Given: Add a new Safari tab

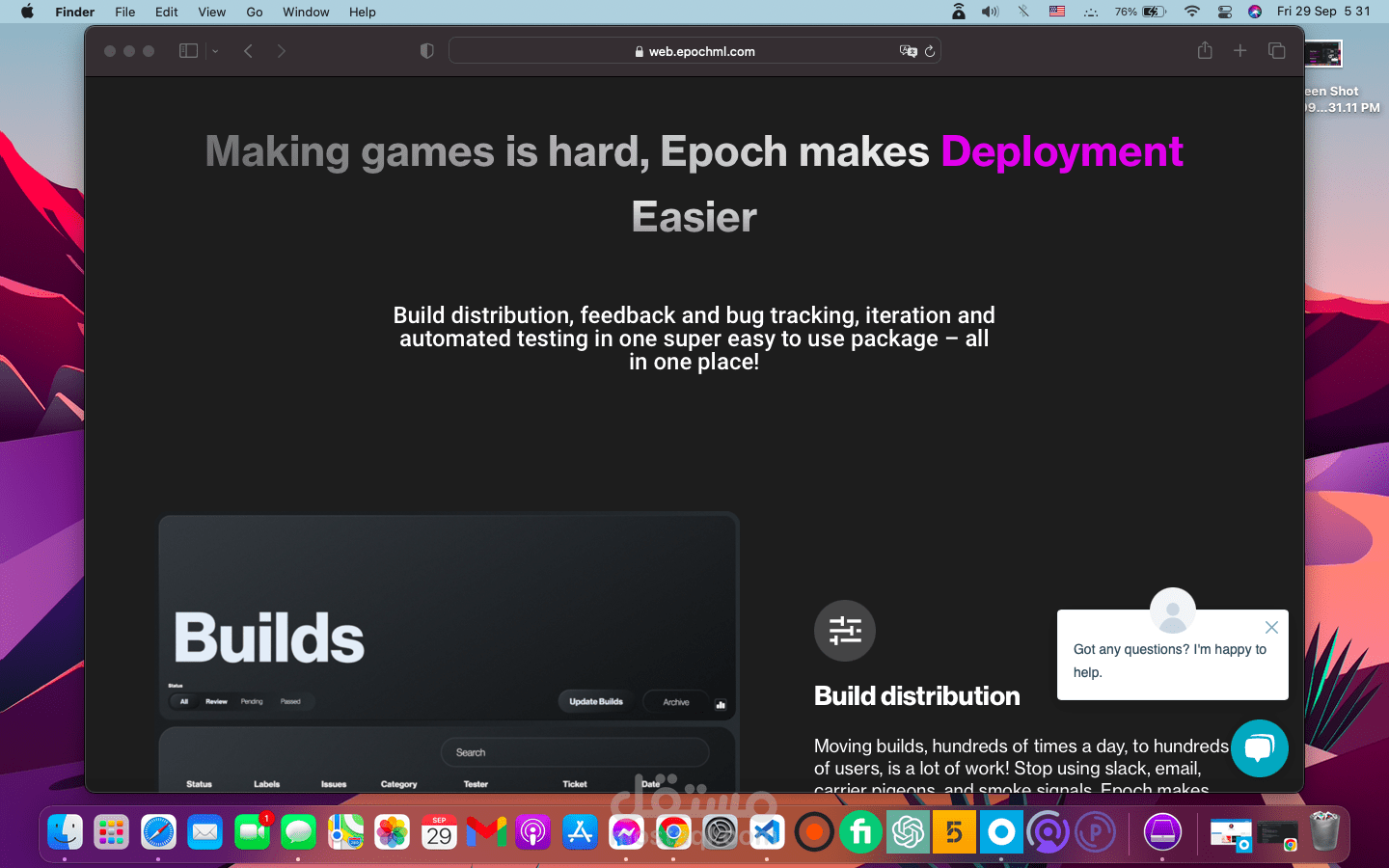Looking at the screenshot, I should click(1240, 50).
